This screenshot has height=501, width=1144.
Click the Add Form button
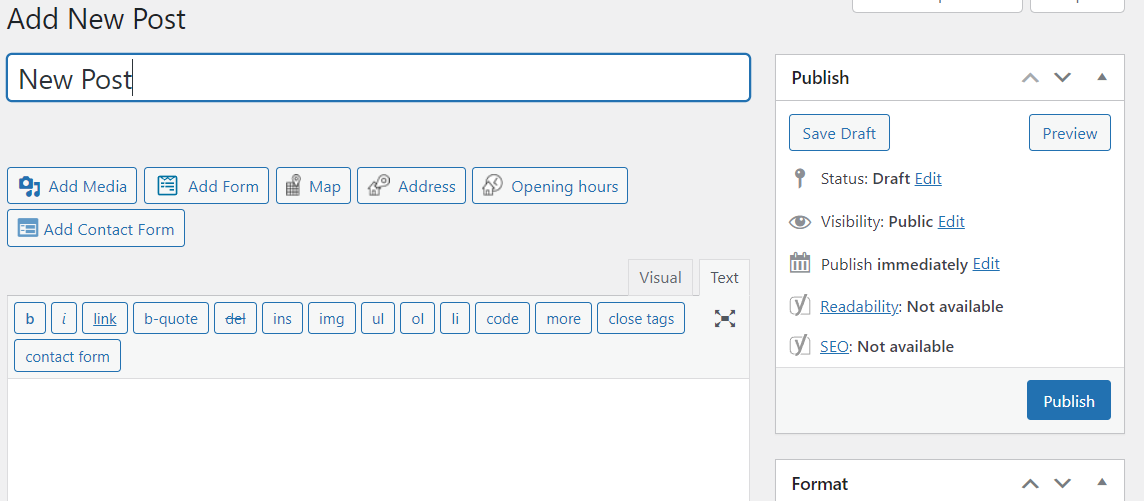point(206,186)
